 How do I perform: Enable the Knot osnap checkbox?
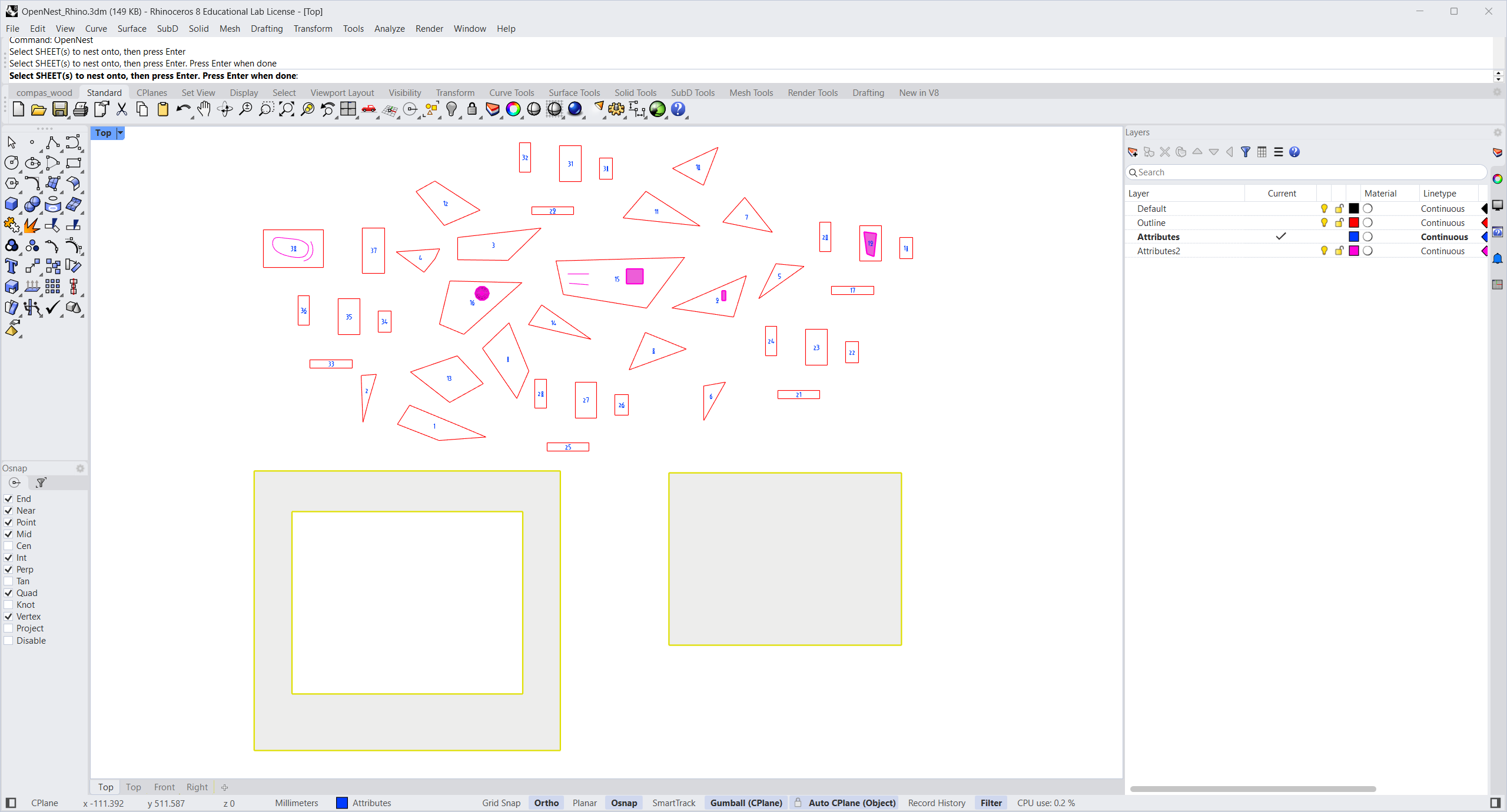click(9, 605)
